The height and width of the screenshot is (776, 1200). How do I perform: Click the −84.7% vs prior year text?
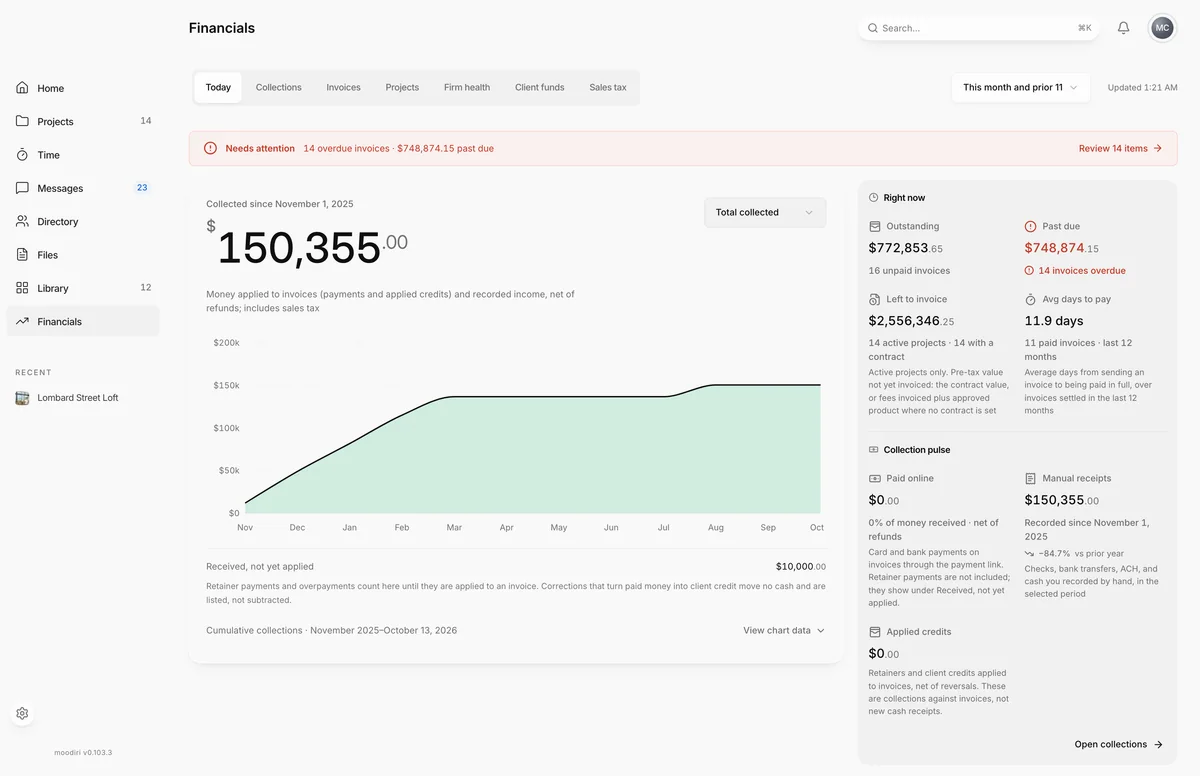pyautogui.click(x=1074, y=553)
